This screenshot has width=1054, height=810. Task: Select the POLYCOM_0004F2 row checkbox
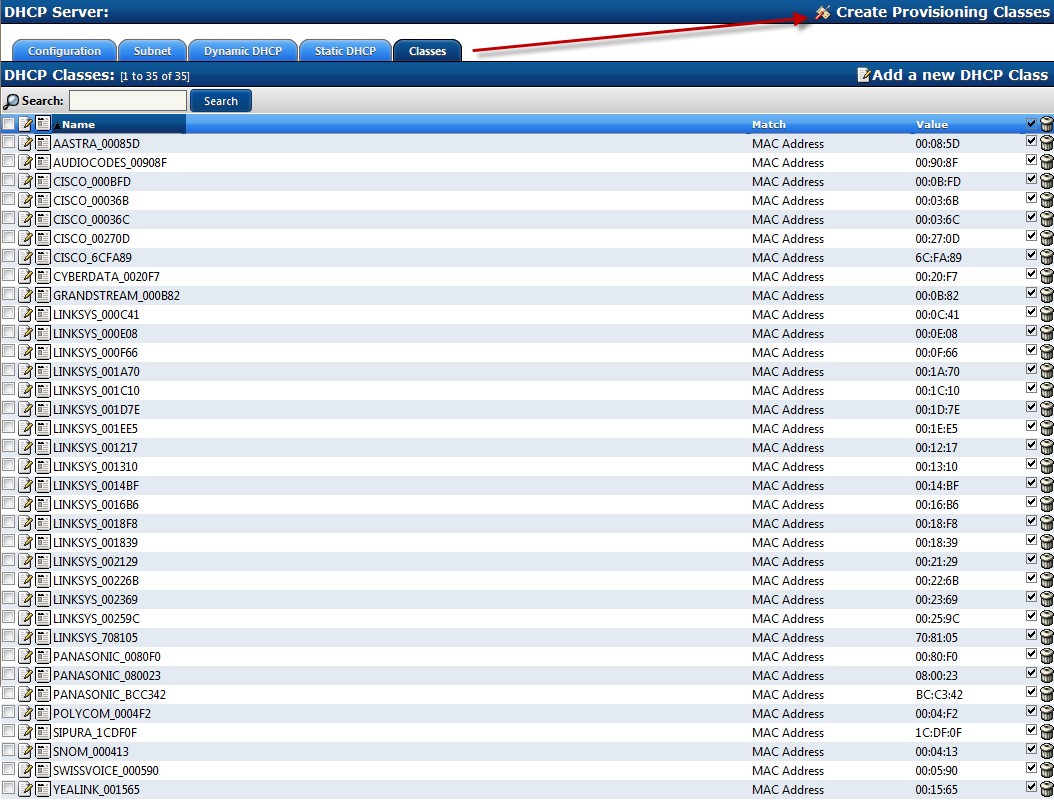[9, 712]
